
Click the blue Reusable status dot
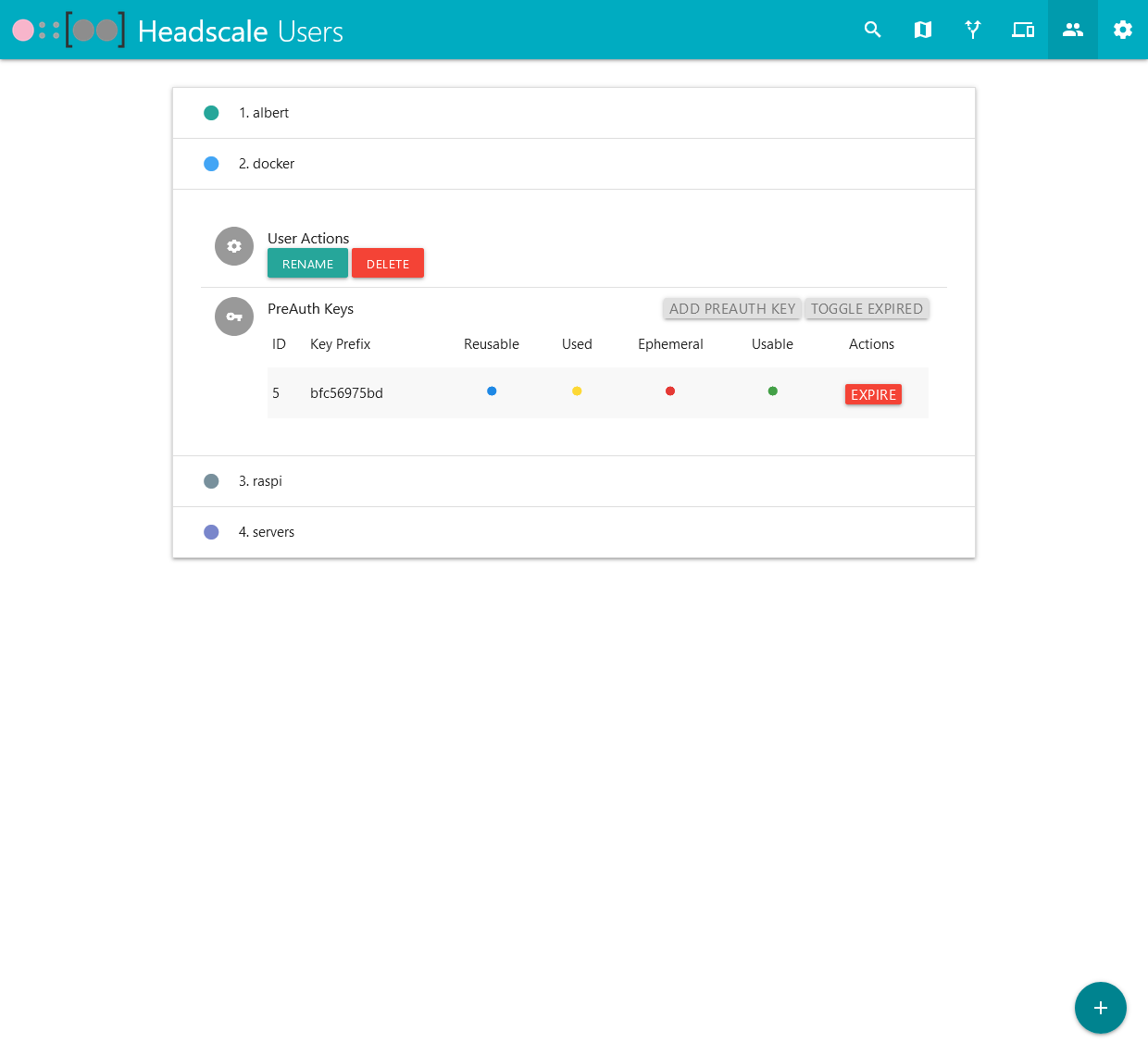point(492,391)
